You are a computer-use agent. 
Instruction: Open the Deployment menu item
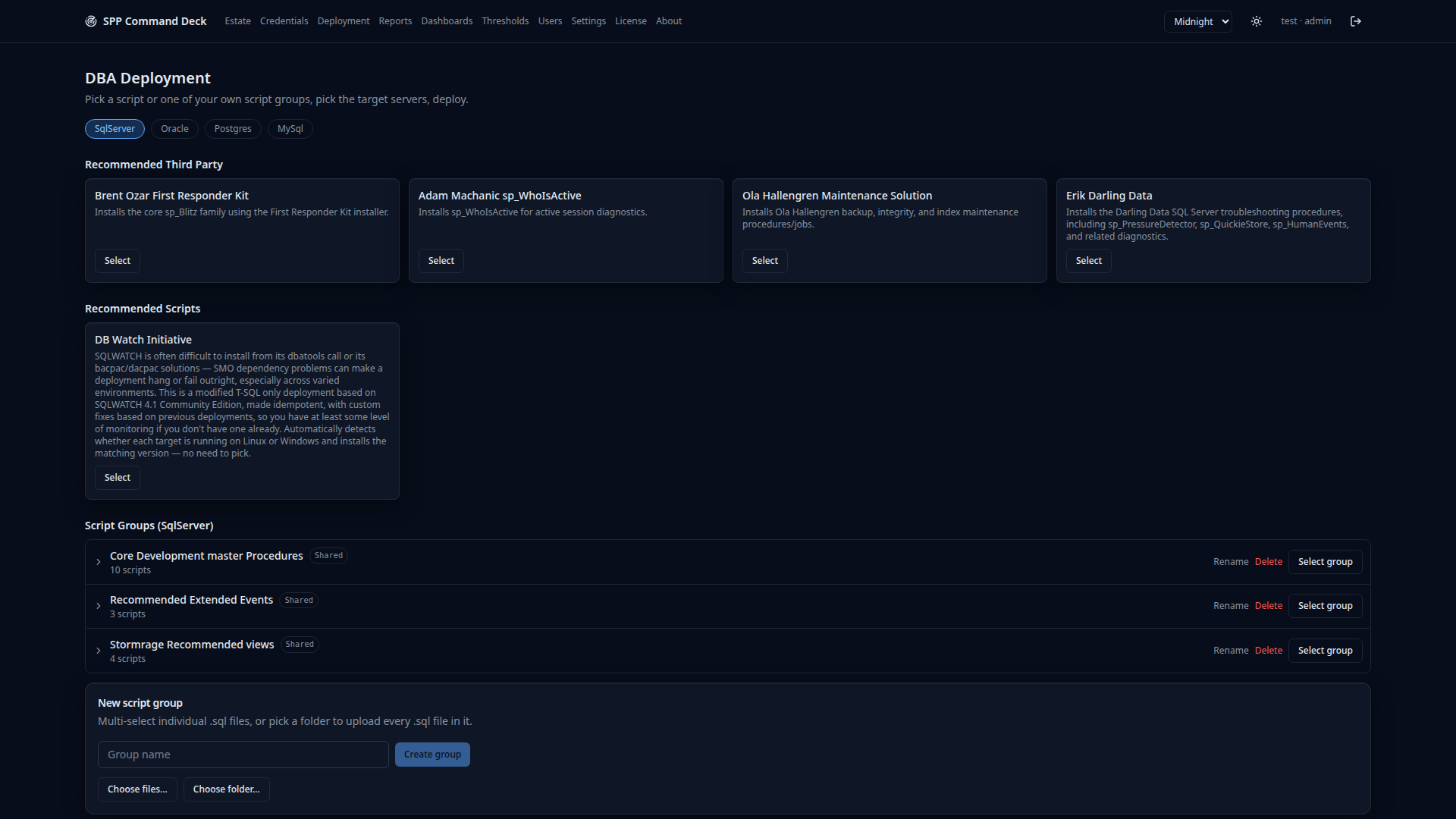(344, 21)
